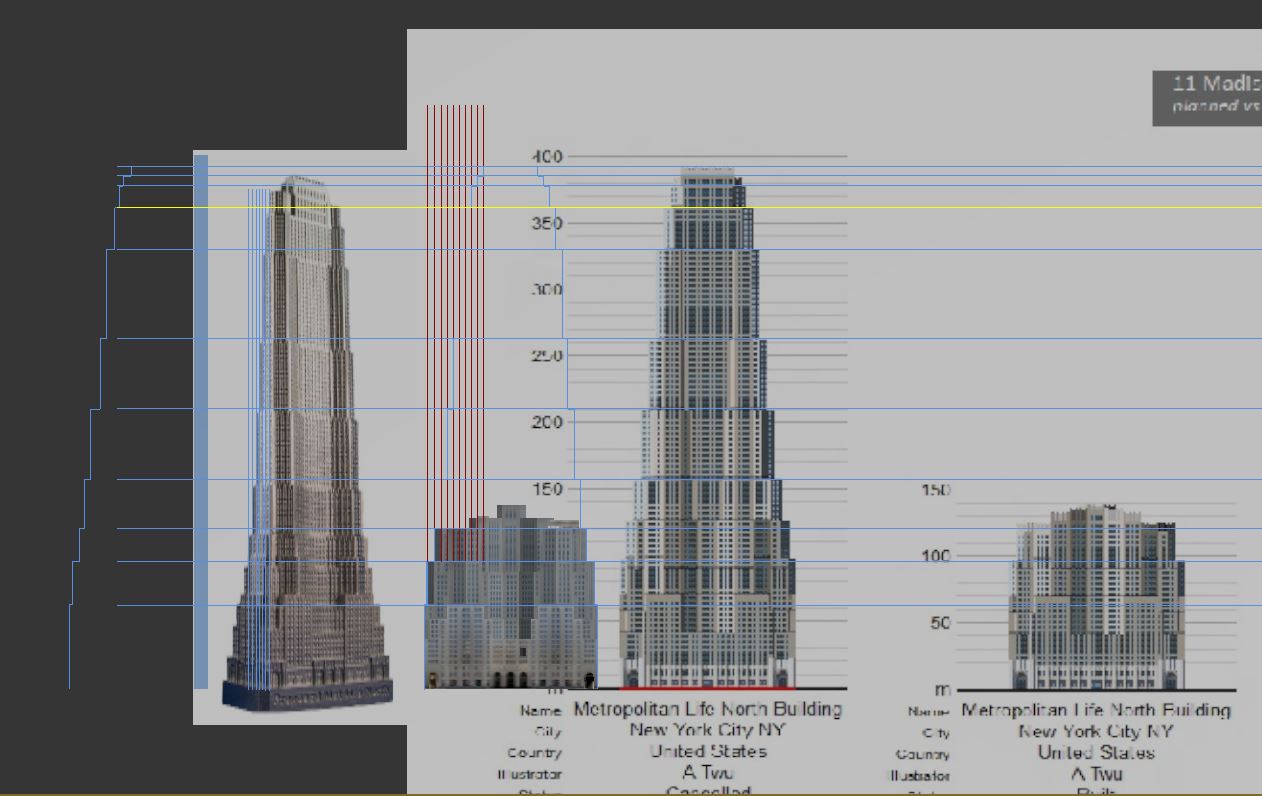Select the light blue vertical bar object
Image resolution: width=1262 pixels, height=796 pixels.
pos(201,421)
